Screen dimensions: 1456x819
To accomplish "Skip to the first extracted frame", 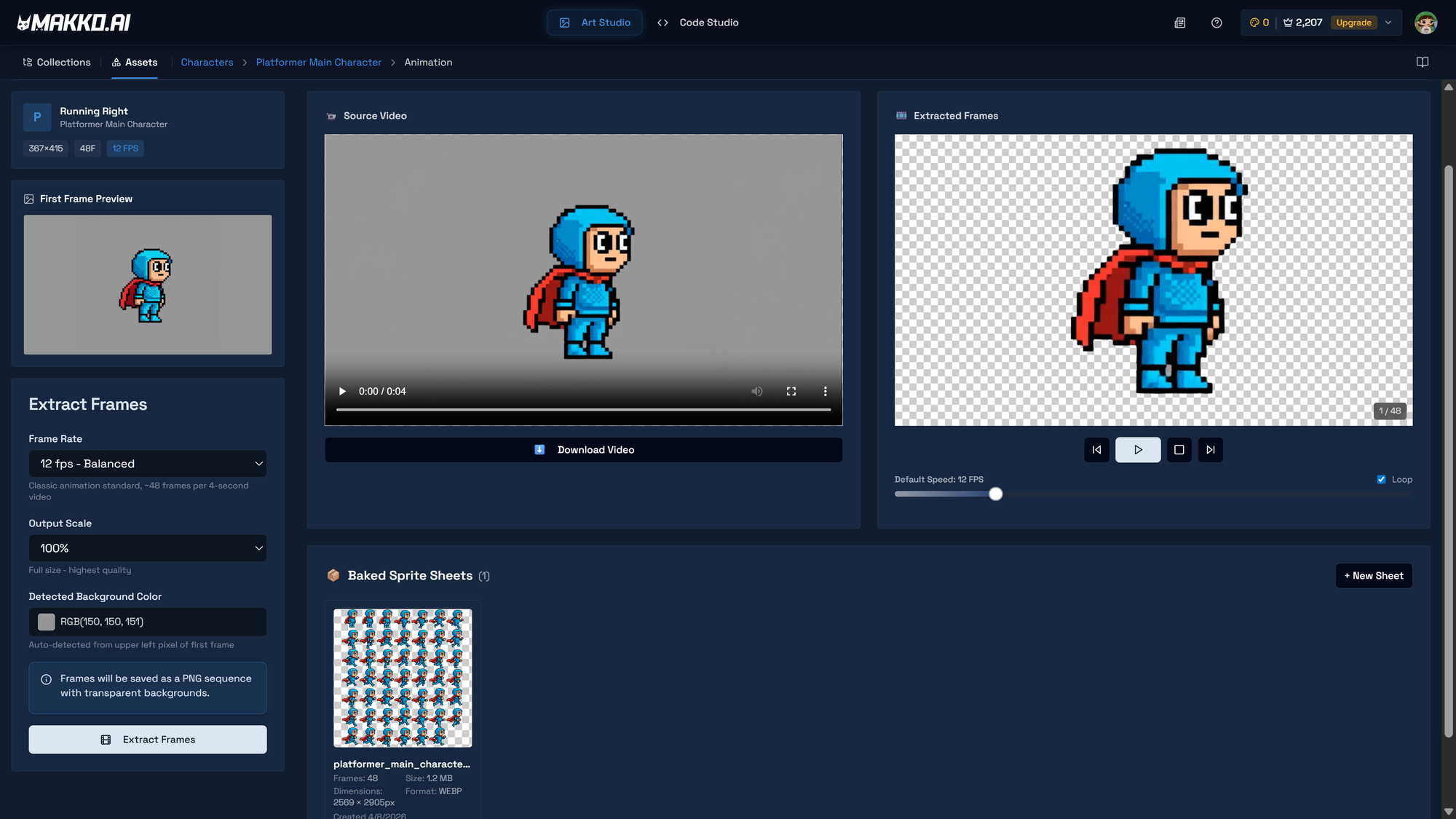I will coord(1096,450).
